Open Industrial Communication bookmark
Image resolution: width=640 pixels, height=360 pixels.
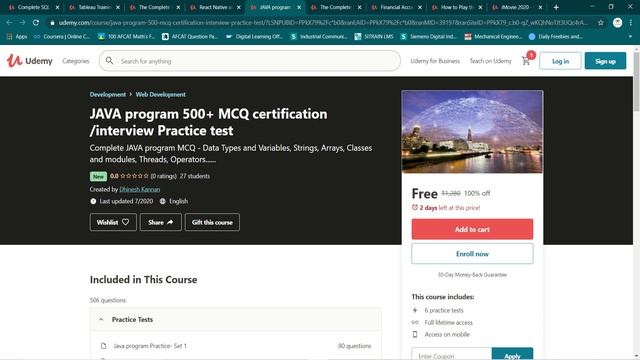pyautogui.click(x=318, y=37)
